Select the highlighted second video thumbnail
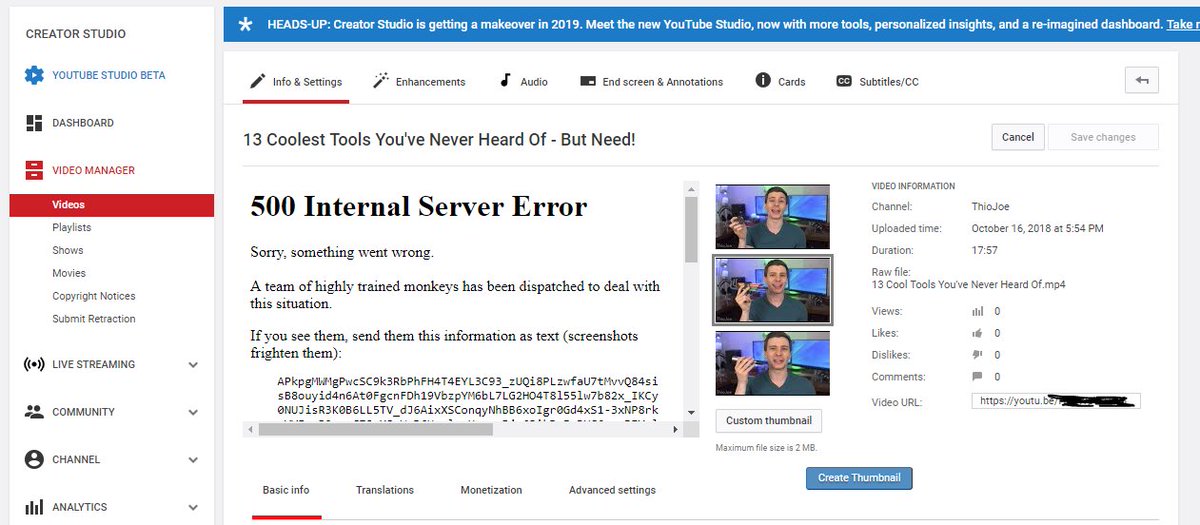This screenshot has width=1200, height=525. click(772, 289)
